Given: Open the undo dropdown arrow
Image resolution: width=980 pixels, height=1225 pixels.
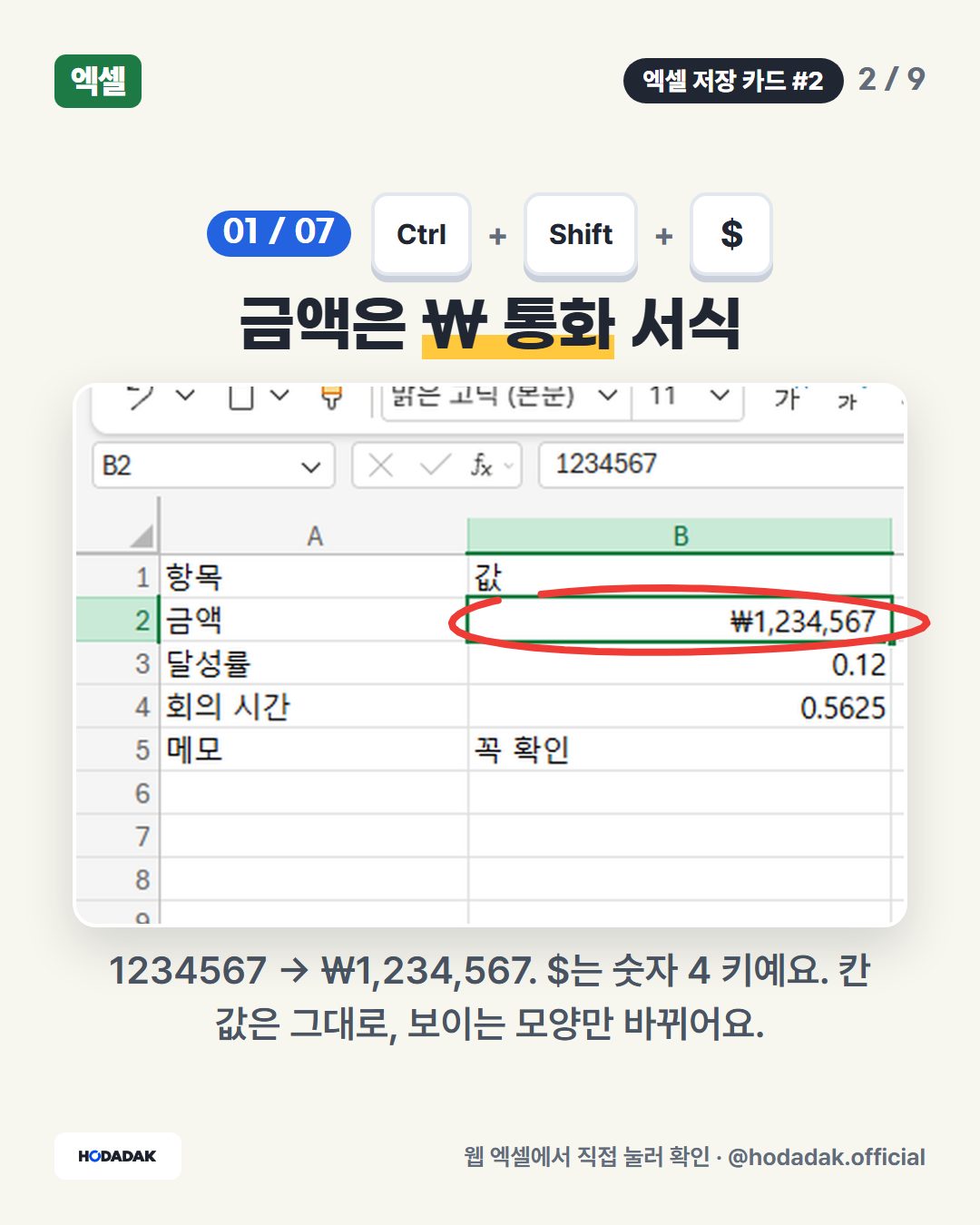Looking at the screenshot, I should point(185,396).
